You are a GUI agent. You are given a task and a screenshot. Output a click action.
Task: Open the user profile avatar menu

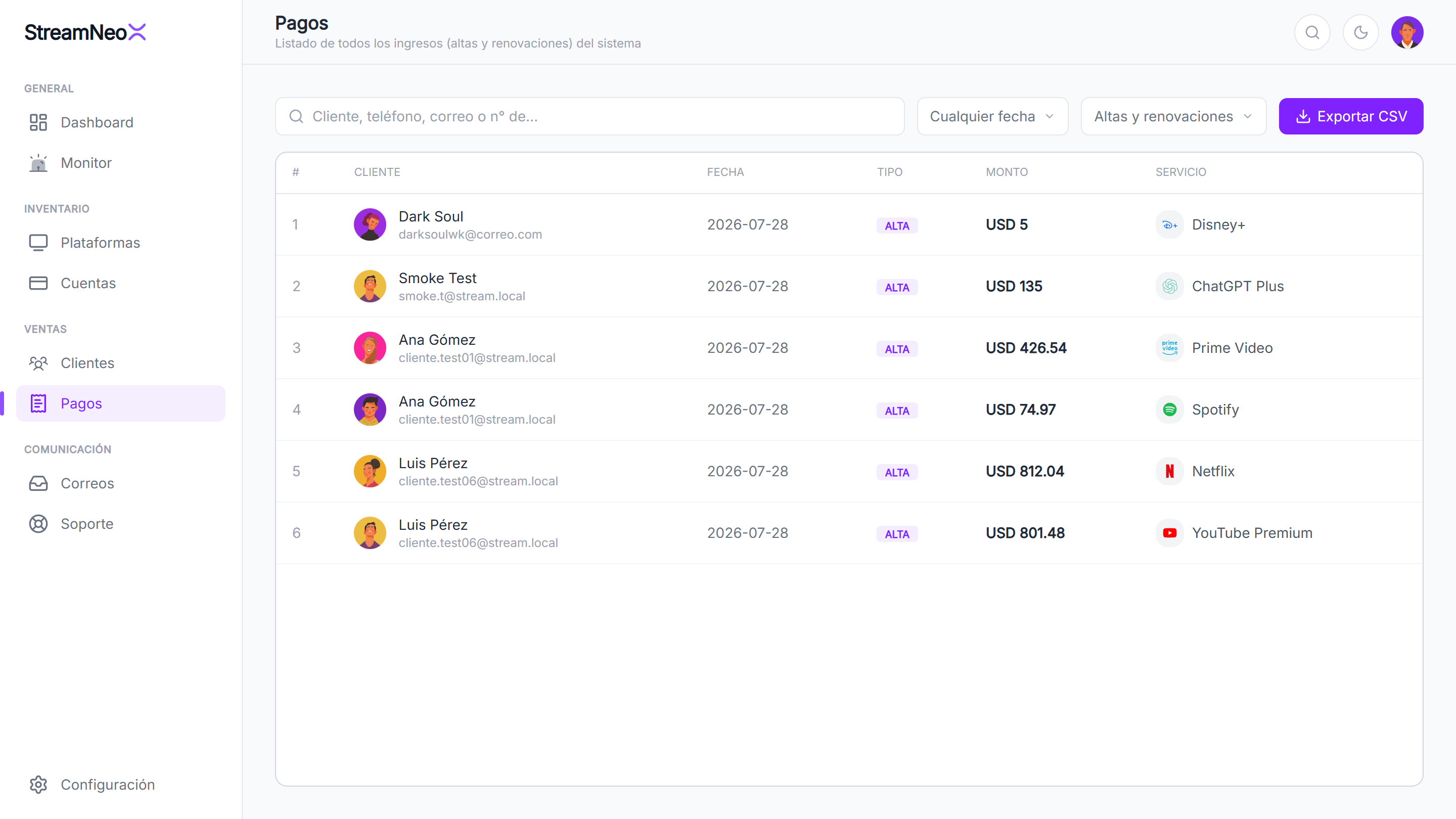[1407, 33]
